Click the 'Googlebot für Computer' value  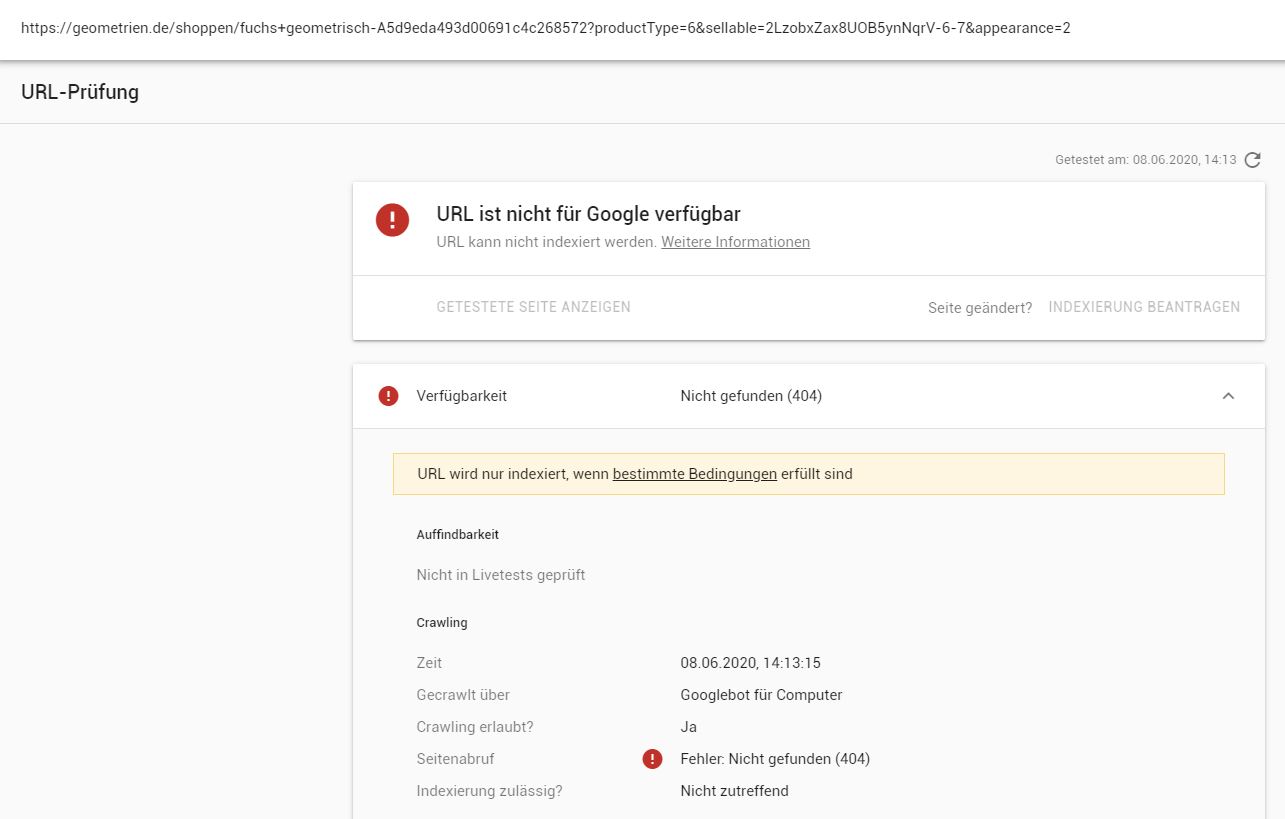(761, 695)
